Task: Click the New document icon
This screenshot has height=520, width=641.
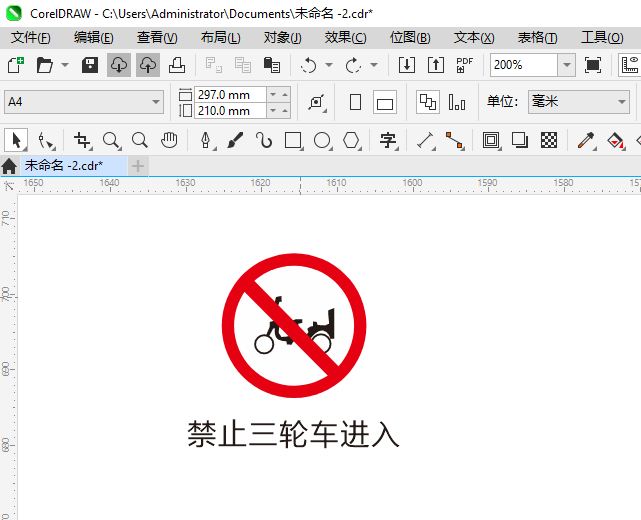Action: pyautogui.click(x=16, y=65)
